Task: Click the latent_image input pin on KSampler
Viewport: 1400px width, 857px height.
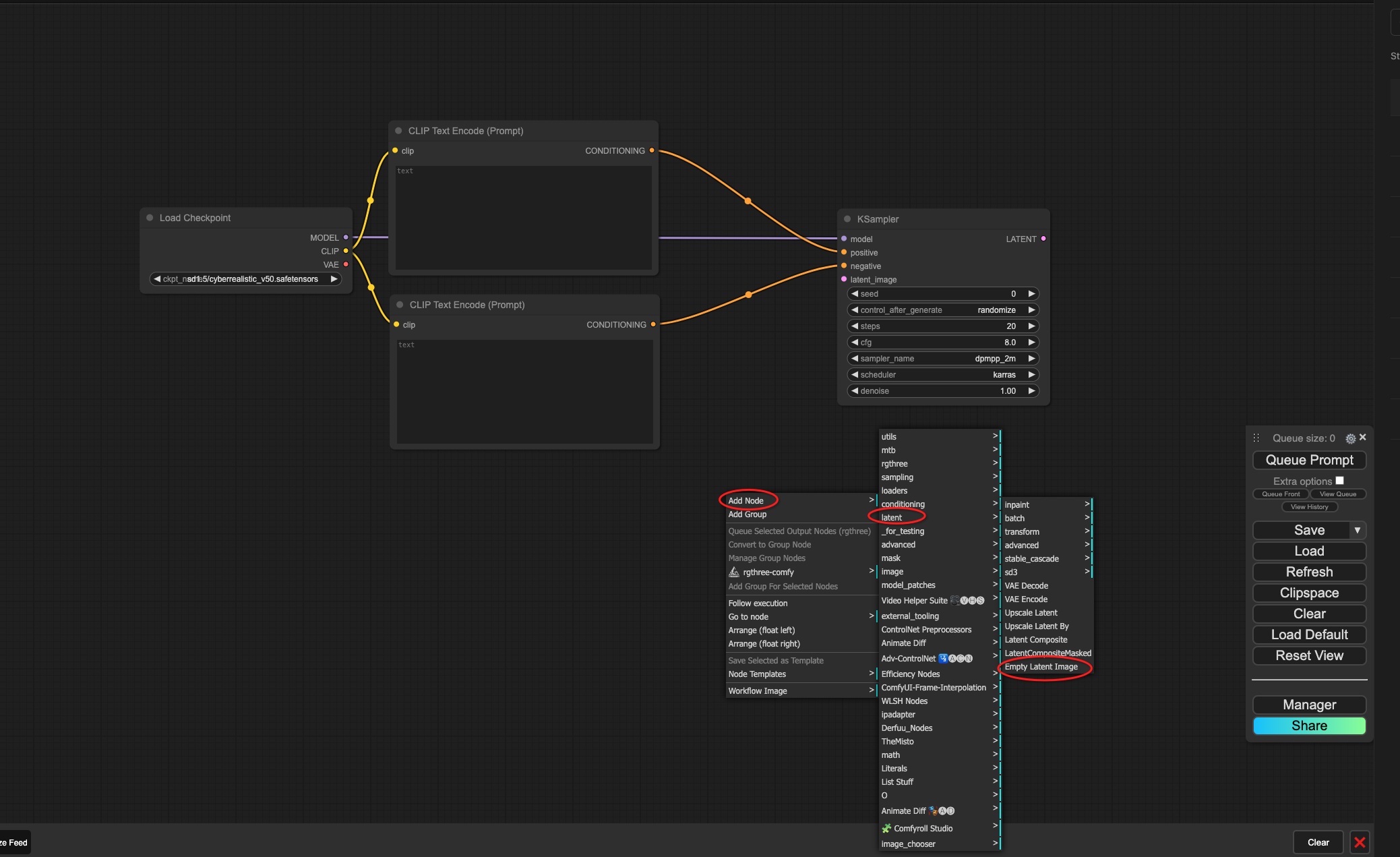Action: (844, 279)
